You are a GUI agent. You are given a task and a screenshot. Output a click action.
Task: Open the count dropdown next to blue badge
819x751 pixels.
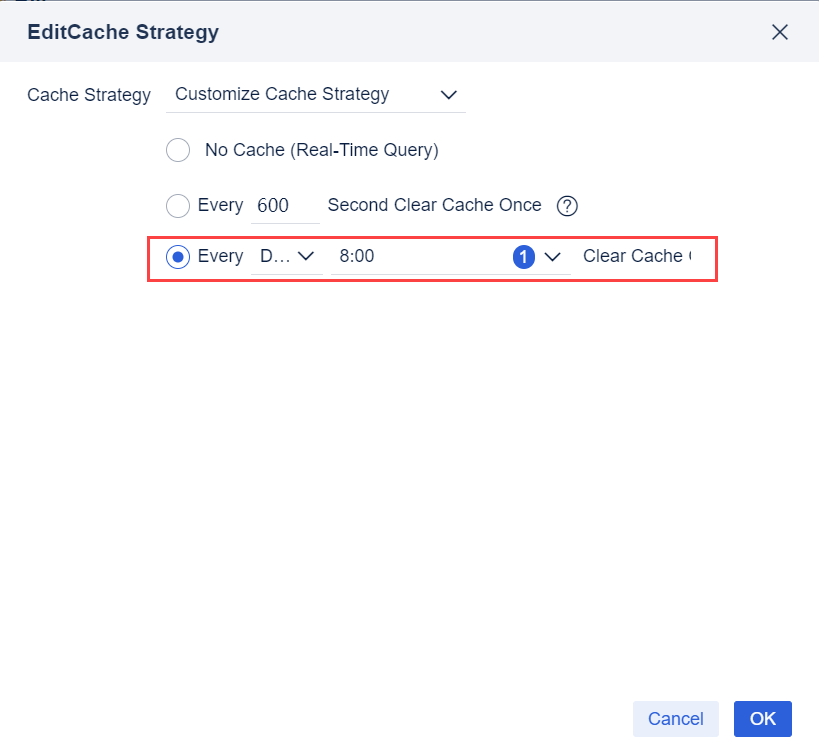(552, 256)
